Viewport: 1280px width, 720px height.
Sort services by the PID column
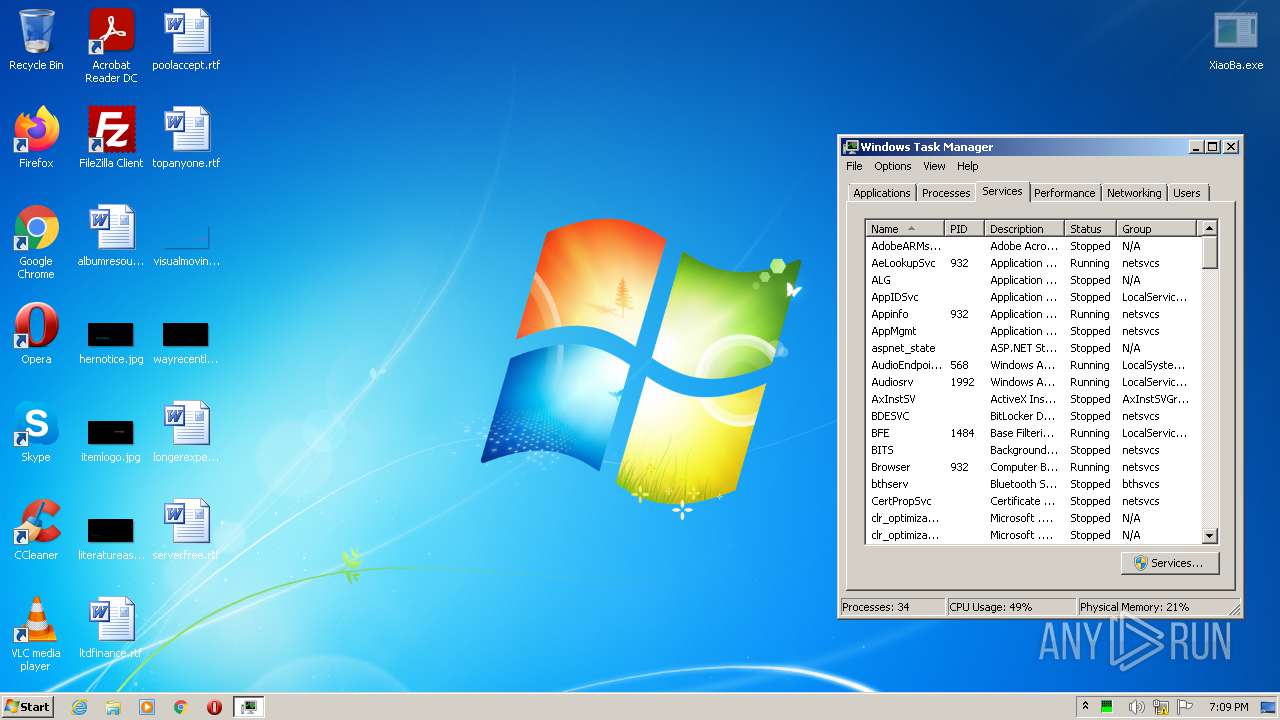pos(964,229)
